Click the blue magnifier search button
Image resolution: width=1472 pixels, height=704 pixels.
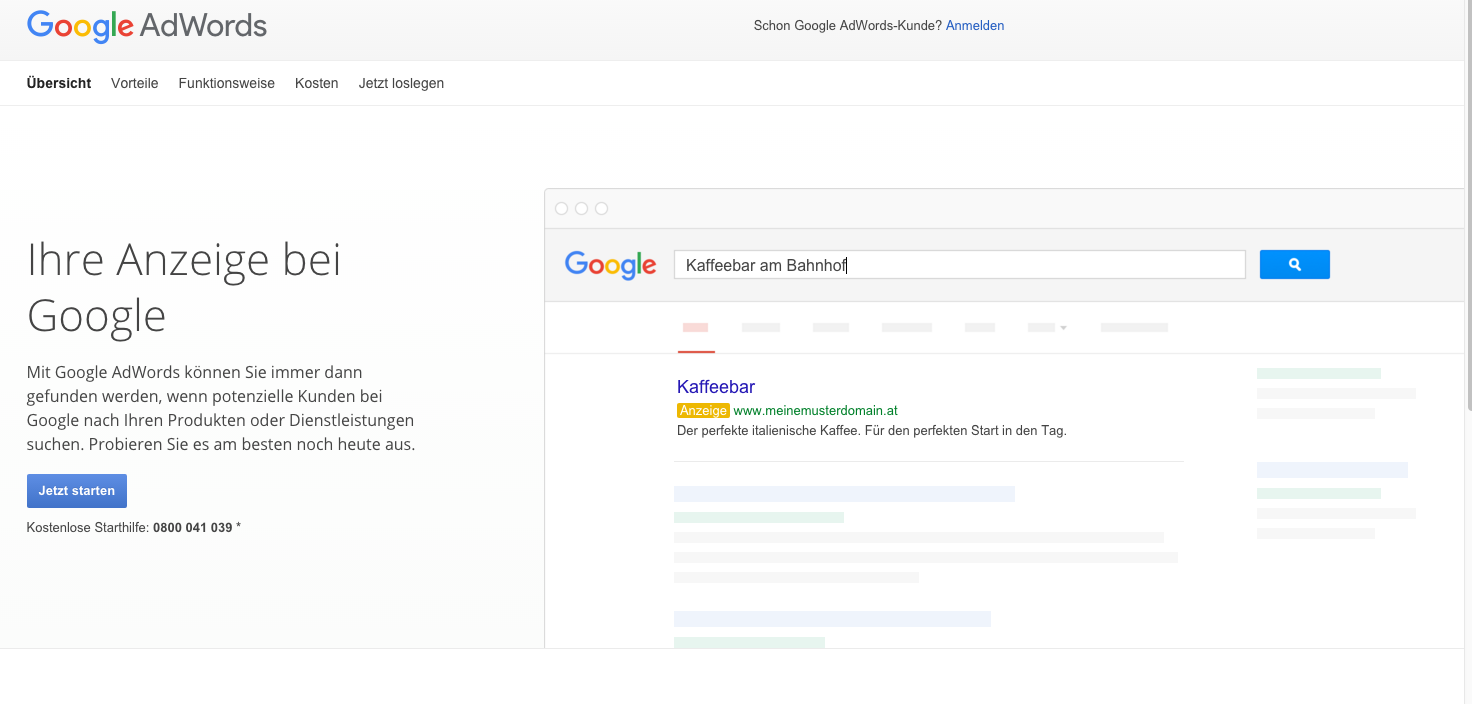[x=1295, y=264]
